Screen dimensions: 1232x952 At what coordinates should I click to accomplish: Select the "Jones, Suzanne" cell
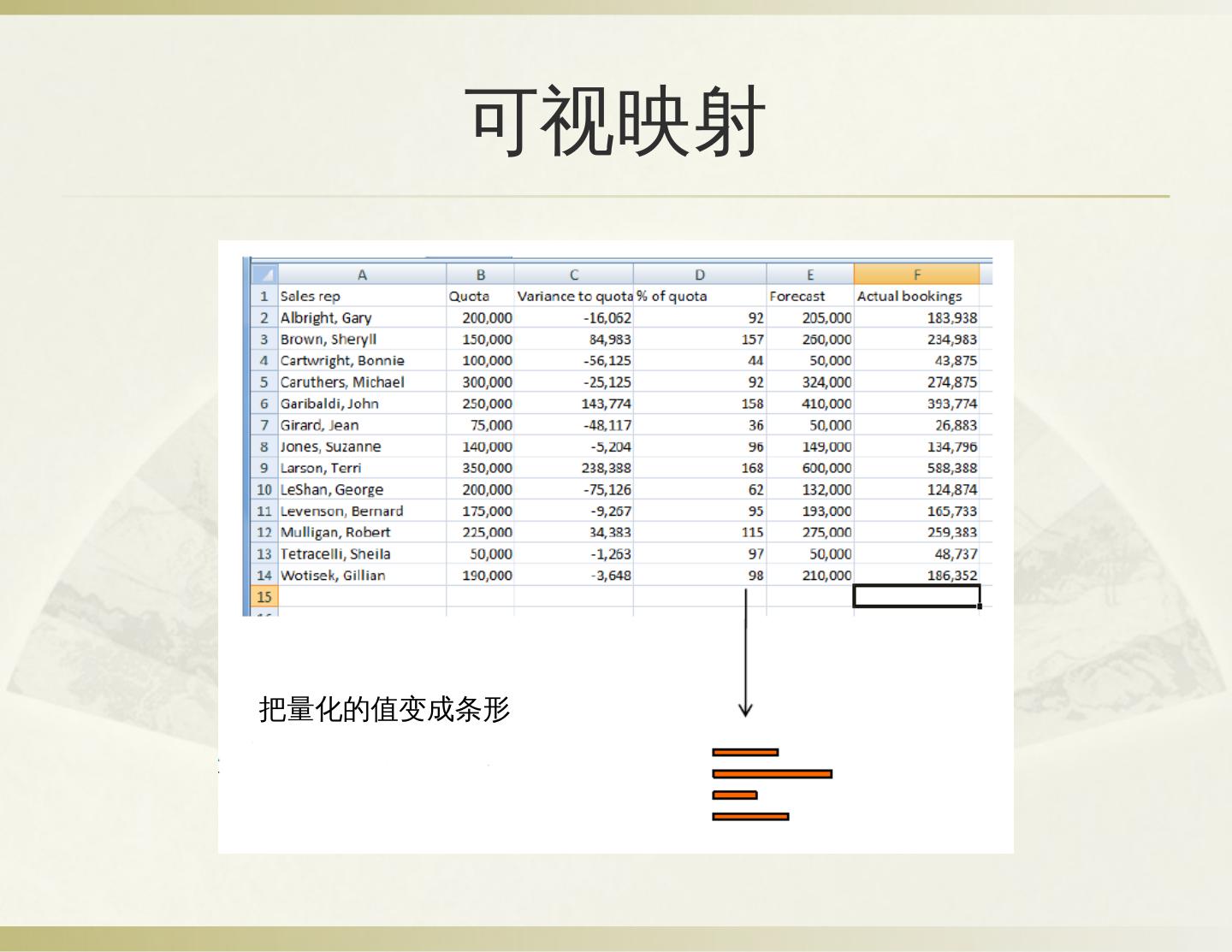point(362,446)
